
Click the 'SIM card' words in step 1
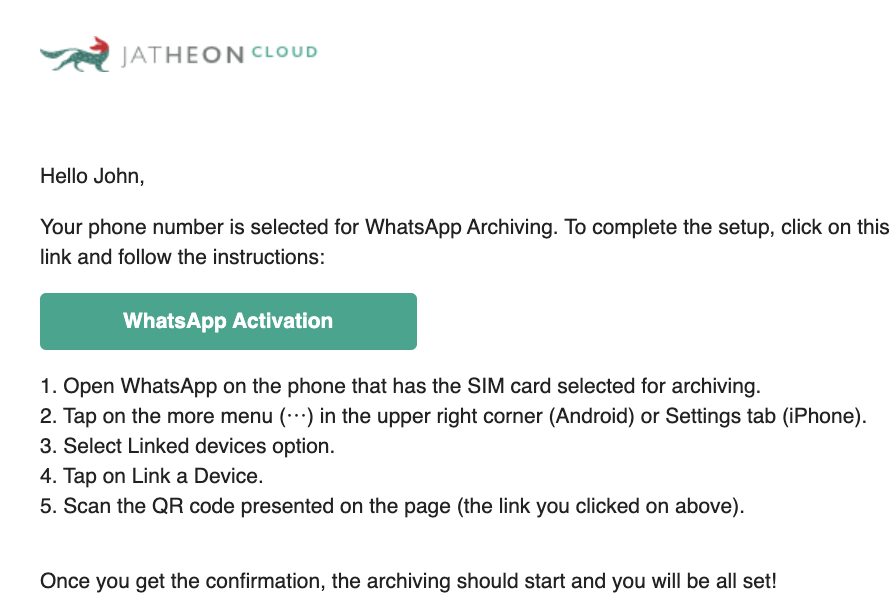[509, 386]
